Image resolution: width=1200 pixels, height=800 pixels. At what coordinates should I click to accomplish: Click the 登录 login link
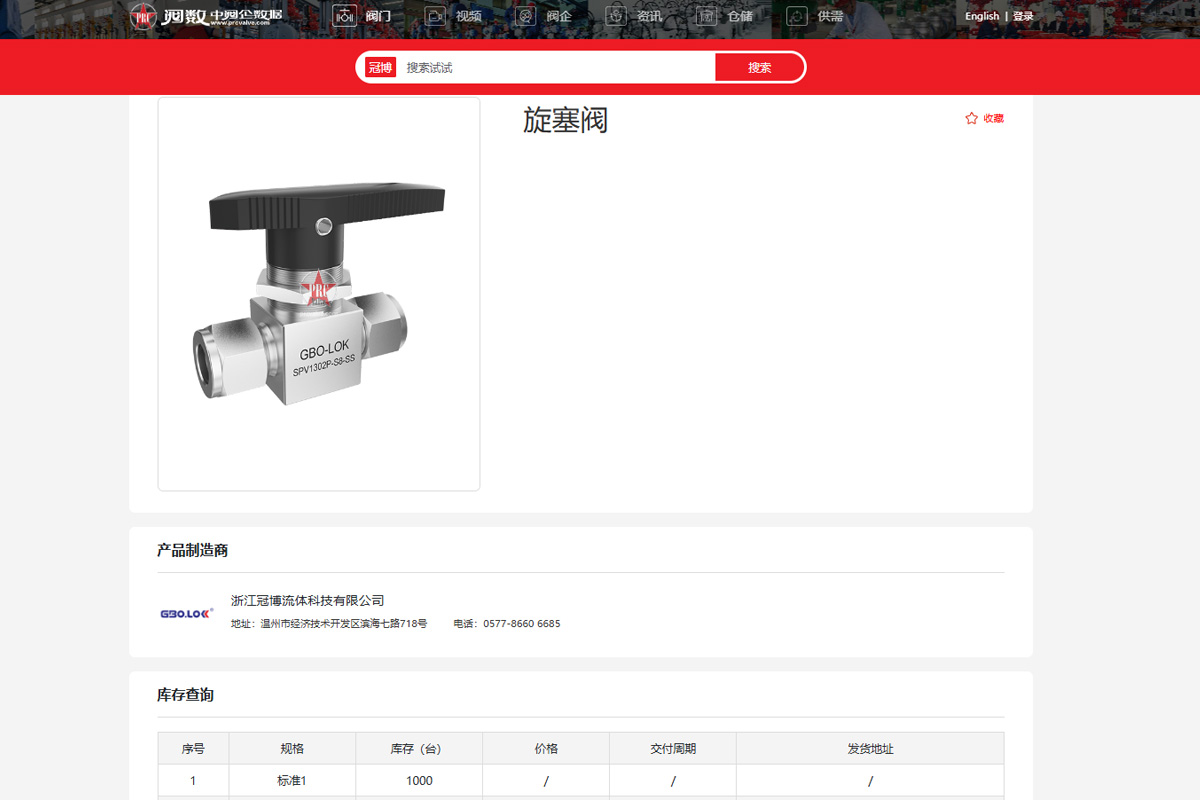pyautogui.click(x=1023, y=16)
